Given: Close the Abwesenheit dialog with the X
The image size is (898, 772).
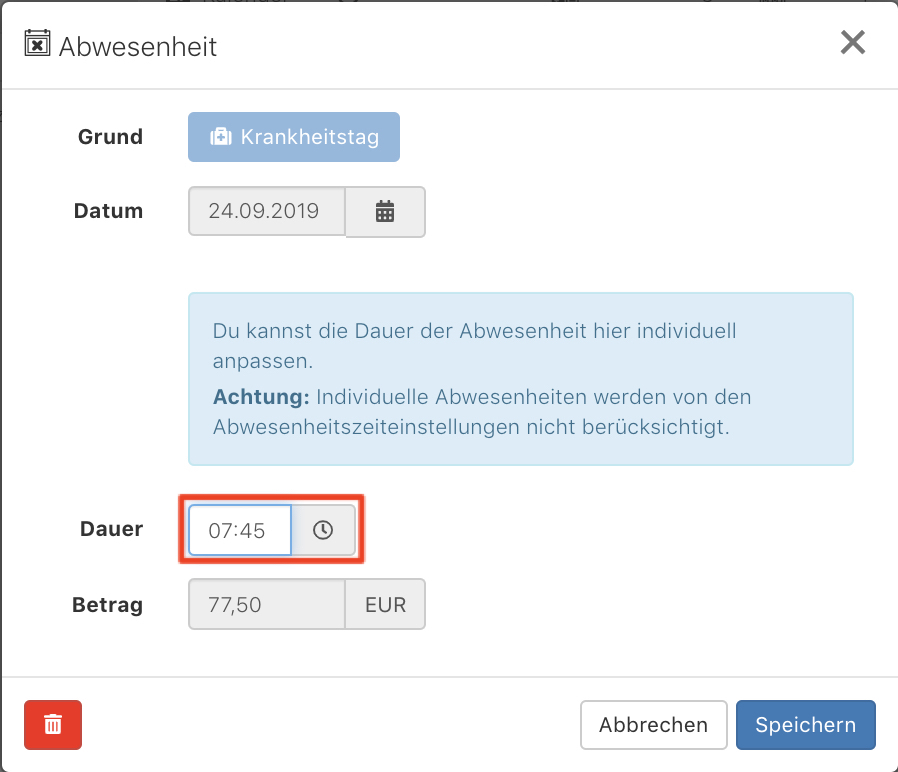Looking at the screenshot, I should tap(852, 42).
